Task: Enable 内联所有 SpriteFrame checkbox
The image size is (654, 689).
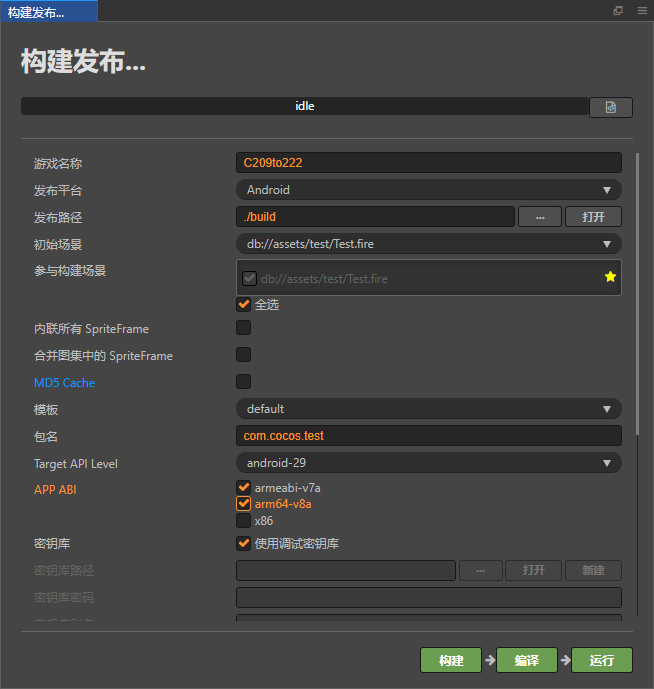Action: point(243,328)
